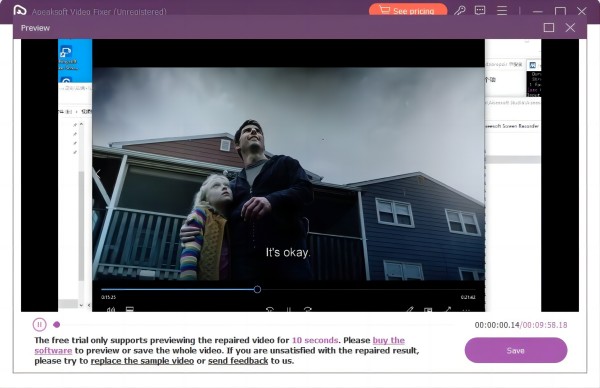Click the embedded player's pause icon
This screenshot has height=388, width=600.
click(x=289, y=309)
